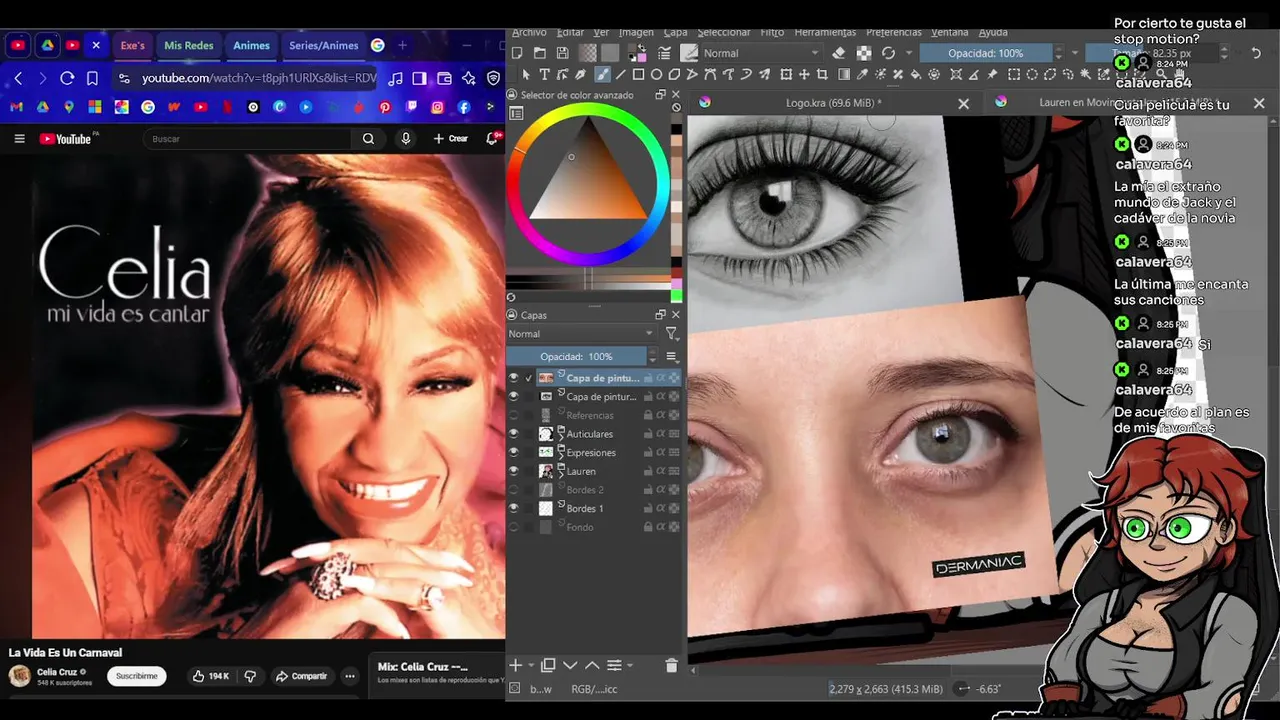This screenshot has height=720, width=1280.
Task: Expand the add layer dropdown arrow
Action: point(531,666)
